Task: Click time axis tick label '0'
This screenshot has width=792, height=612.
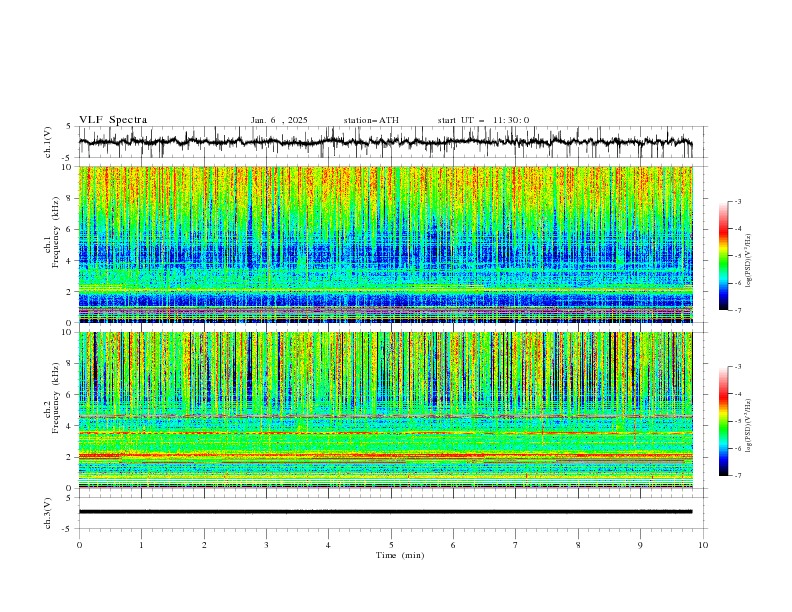Action: click(x=79, y=545)
